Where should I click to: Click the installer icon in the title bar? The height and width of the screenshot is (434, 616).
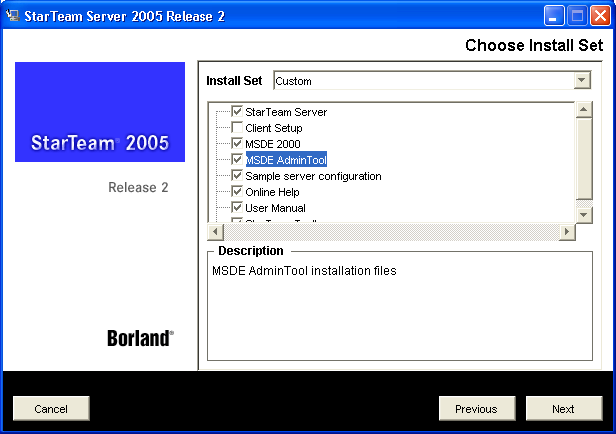coord(14,15)
